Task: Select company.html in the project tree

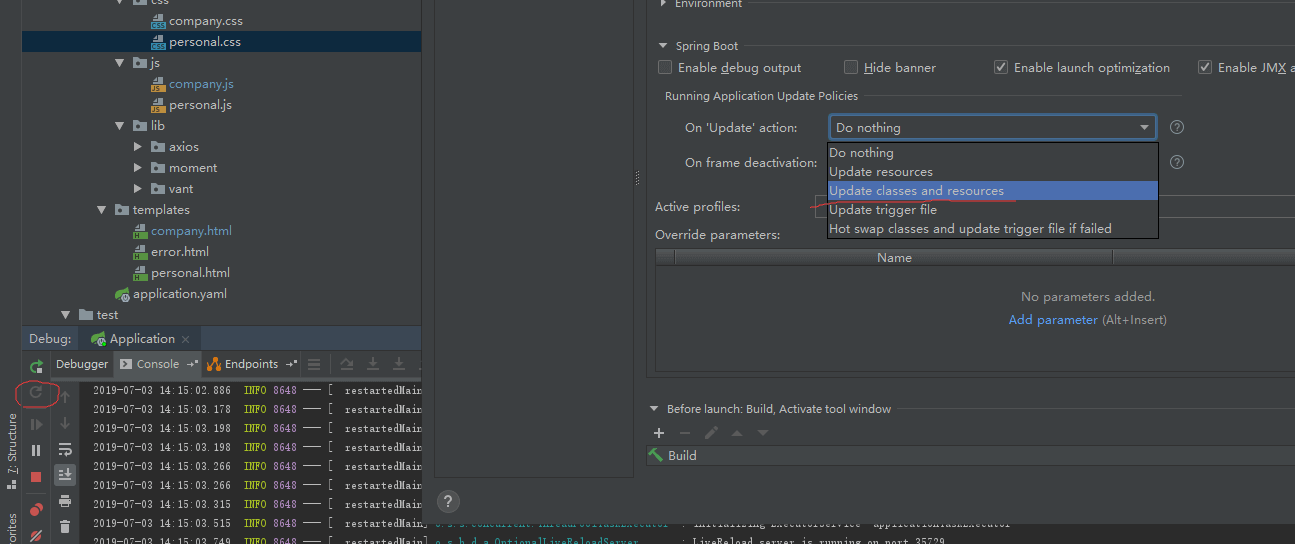Action: (x=191, y=231)
